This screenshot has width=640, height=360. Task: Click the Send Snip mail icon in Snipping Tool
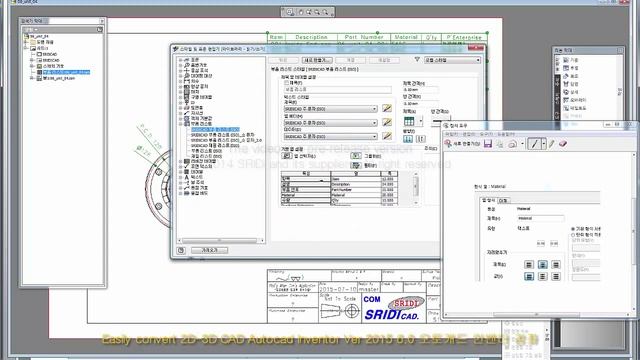[x=513, y=144]
